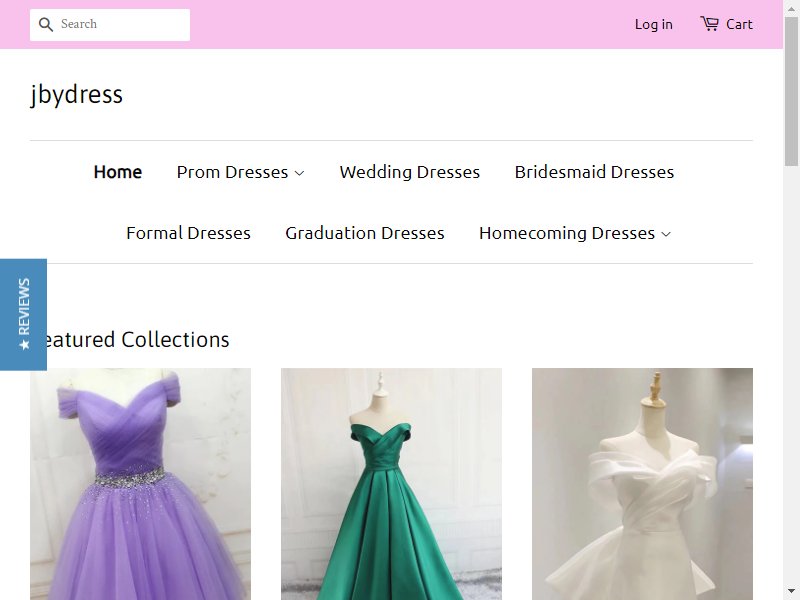Open the blue Reviews side tab
This screenshot has height=600, width=800.
23,314
